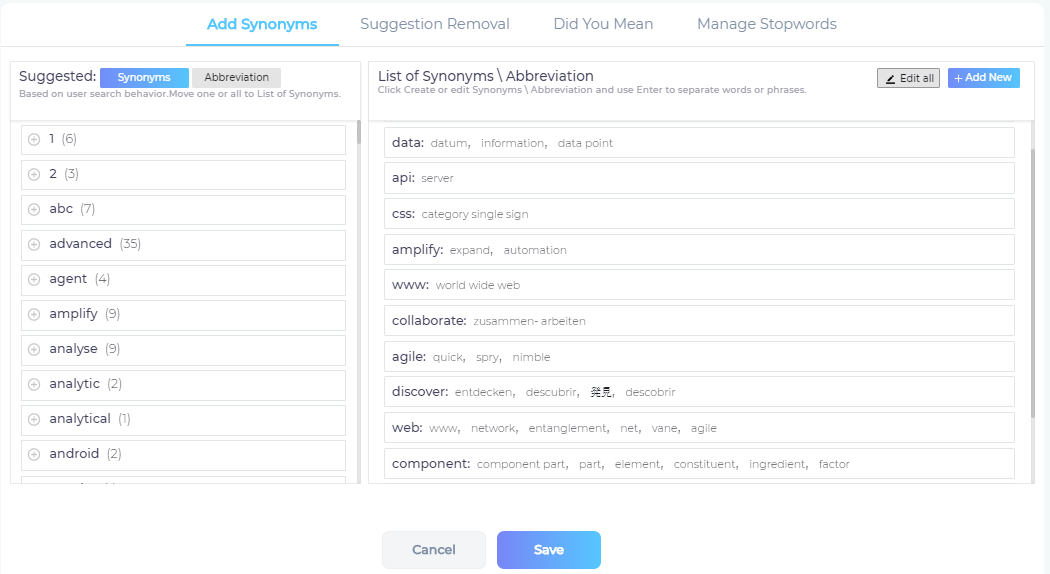
Task: Click the plus icon beside 'android'
Action: [x=34, y=454]
